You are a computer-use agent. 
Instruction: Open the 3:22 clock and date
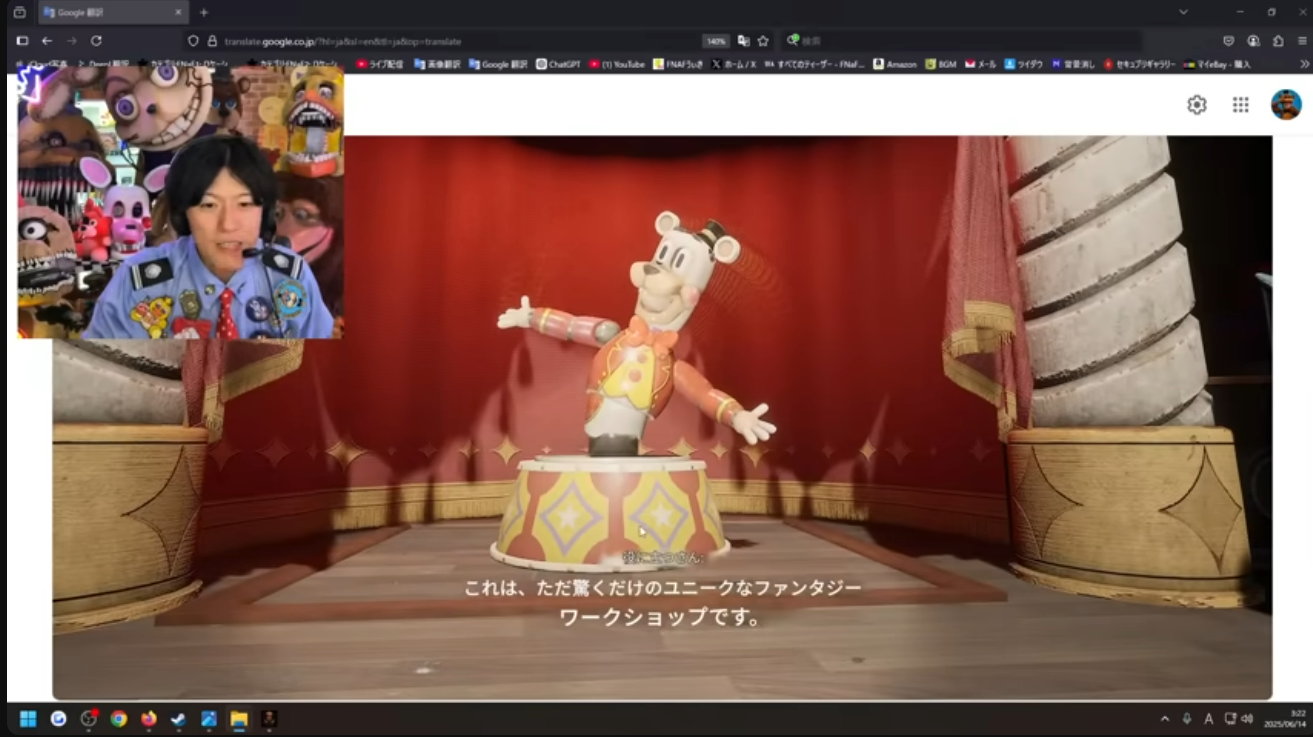pyautogui.click(x=1286, y=718)
